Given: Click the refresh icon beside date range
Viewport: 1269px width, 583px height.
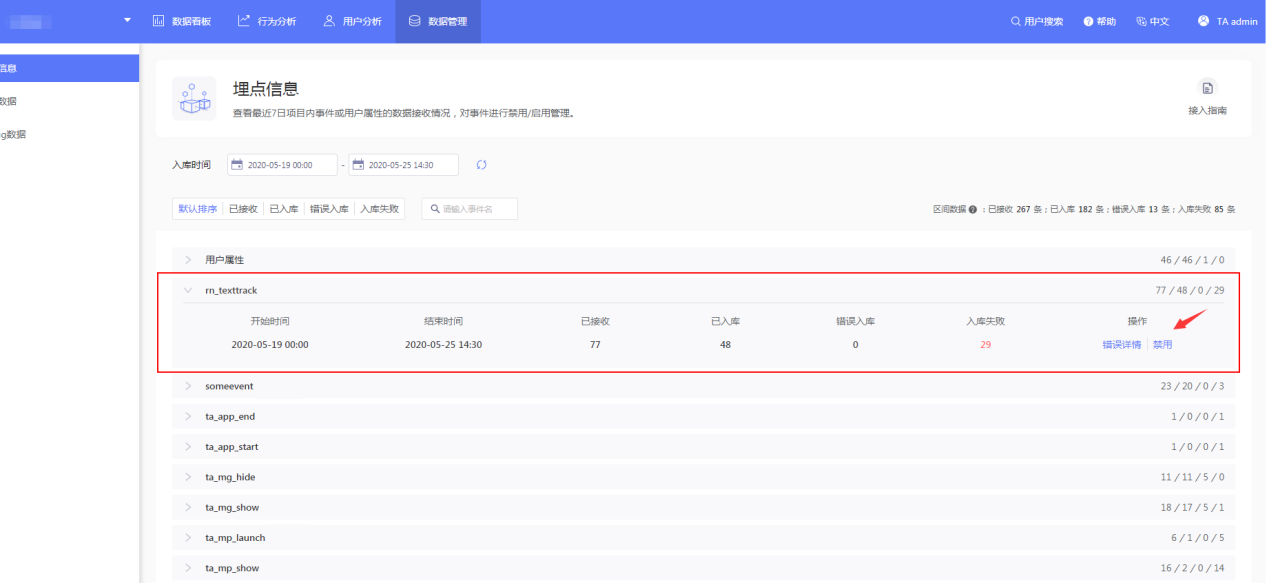Looking at the screenshot, I should [481, 165].
